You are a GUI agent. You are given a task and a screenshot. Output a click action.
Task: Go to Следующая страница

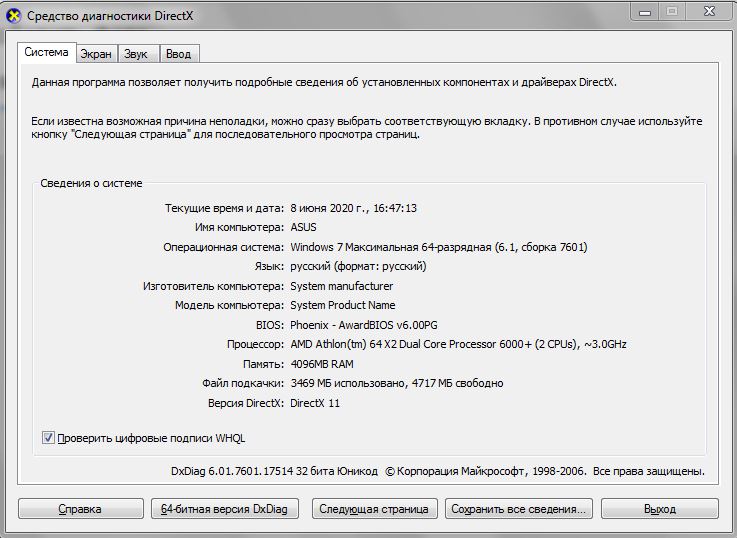(x=374, y=509)
